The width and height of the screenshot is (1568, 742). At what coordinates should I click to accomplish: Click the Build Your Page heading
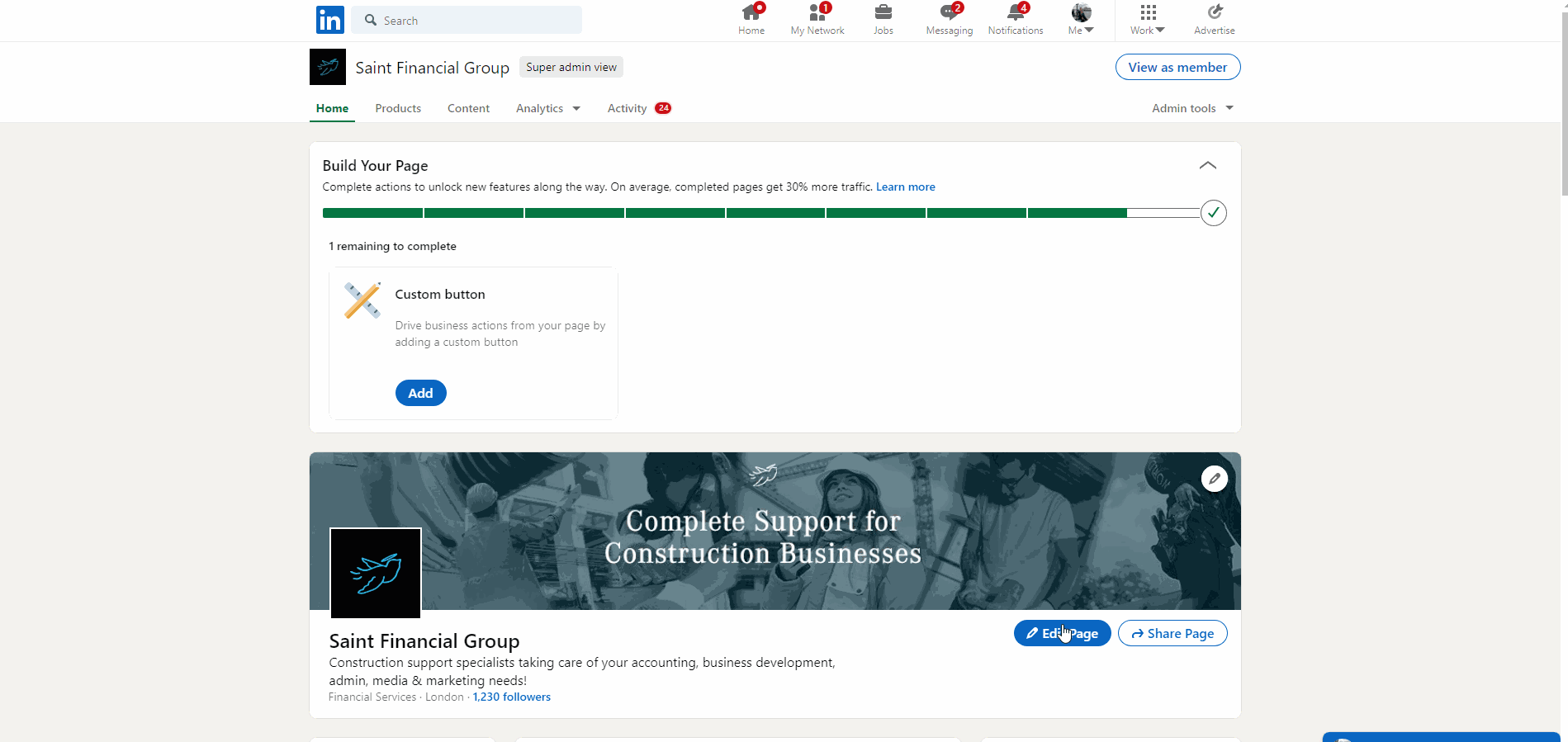click(376, 165)
